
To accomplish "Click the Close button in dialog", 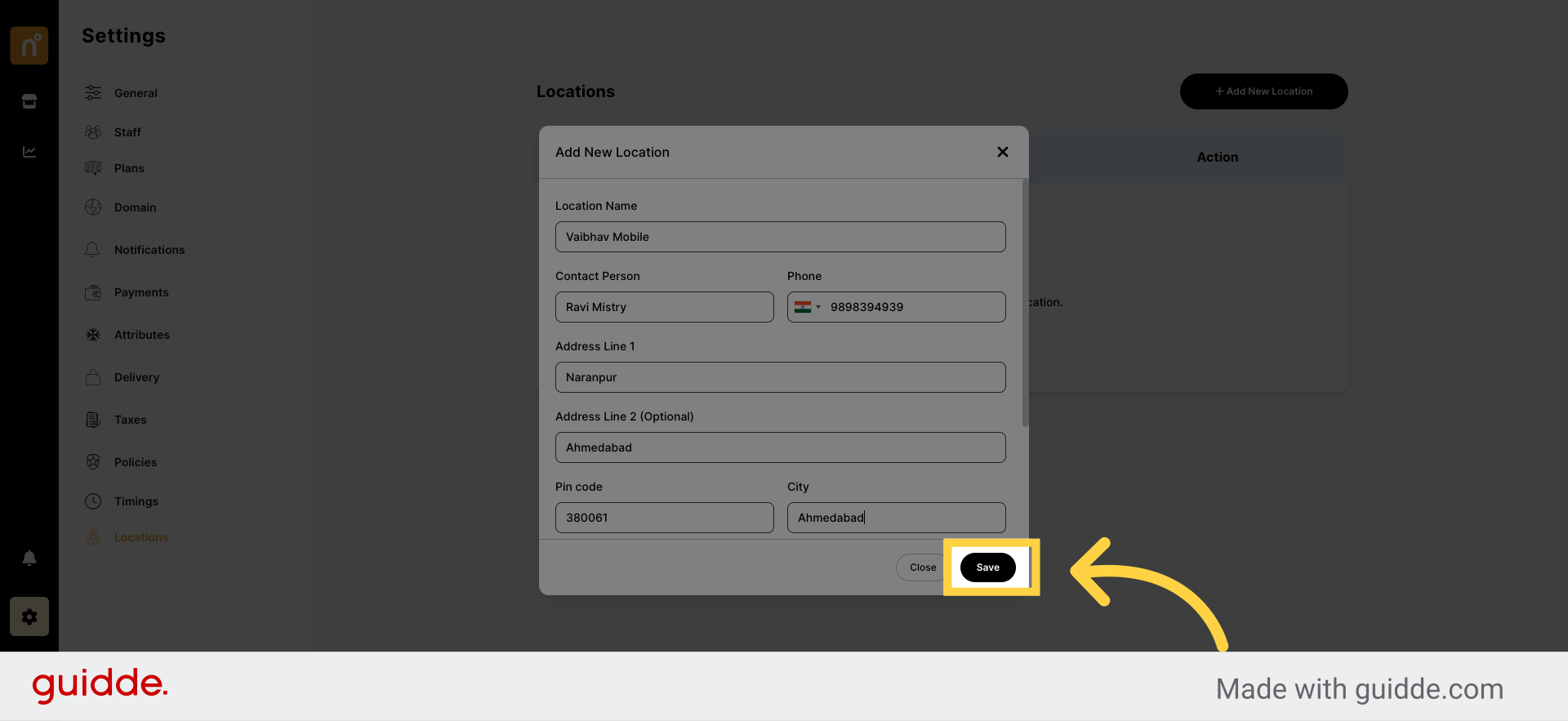I will pos(923,567).
